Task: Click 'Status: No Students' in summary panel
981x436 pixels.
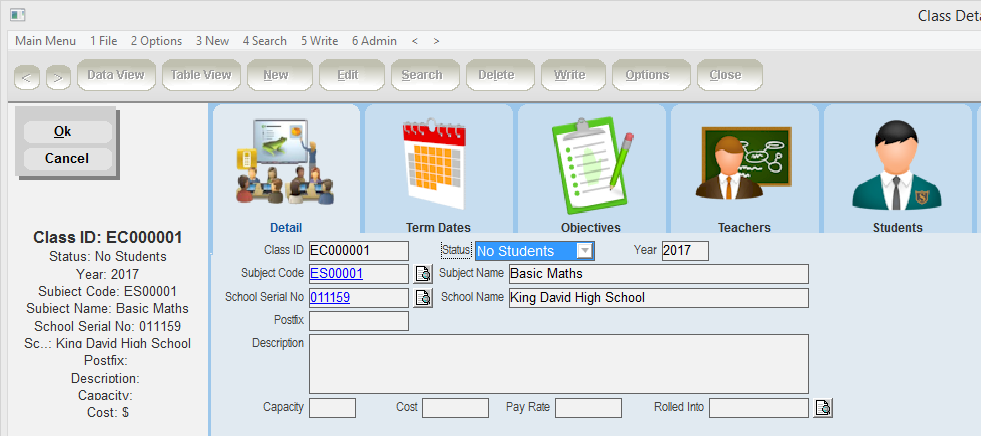Action: point(108,256)
